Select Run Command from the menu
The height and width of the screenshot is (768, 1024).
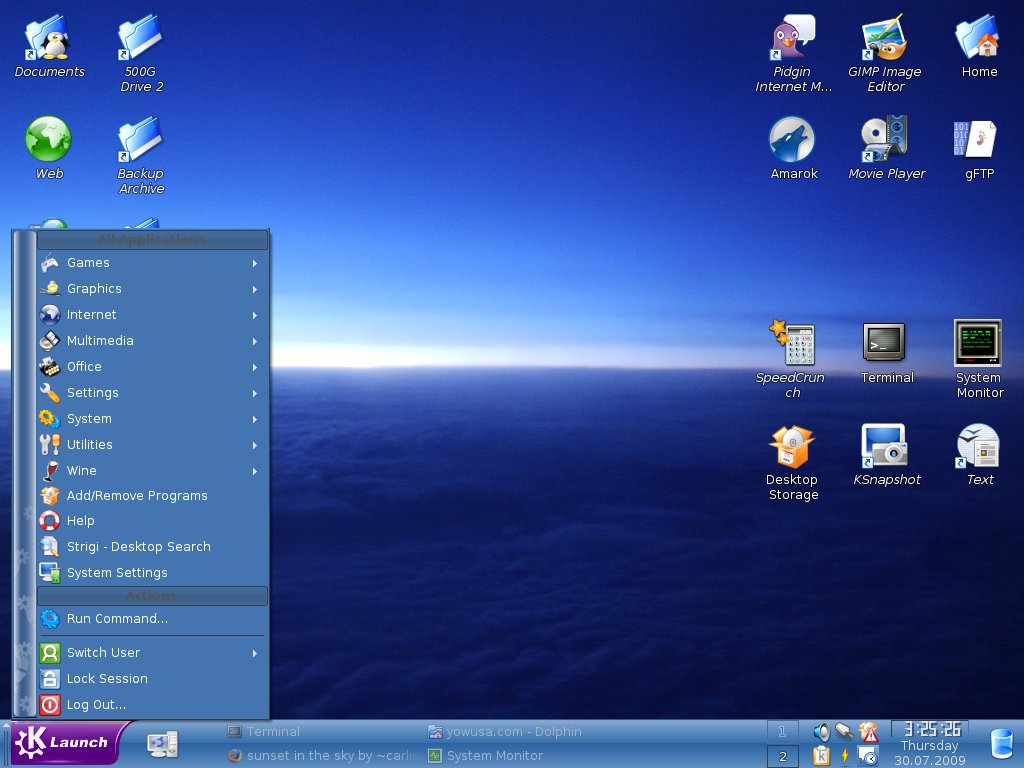(x=117, y=618)
